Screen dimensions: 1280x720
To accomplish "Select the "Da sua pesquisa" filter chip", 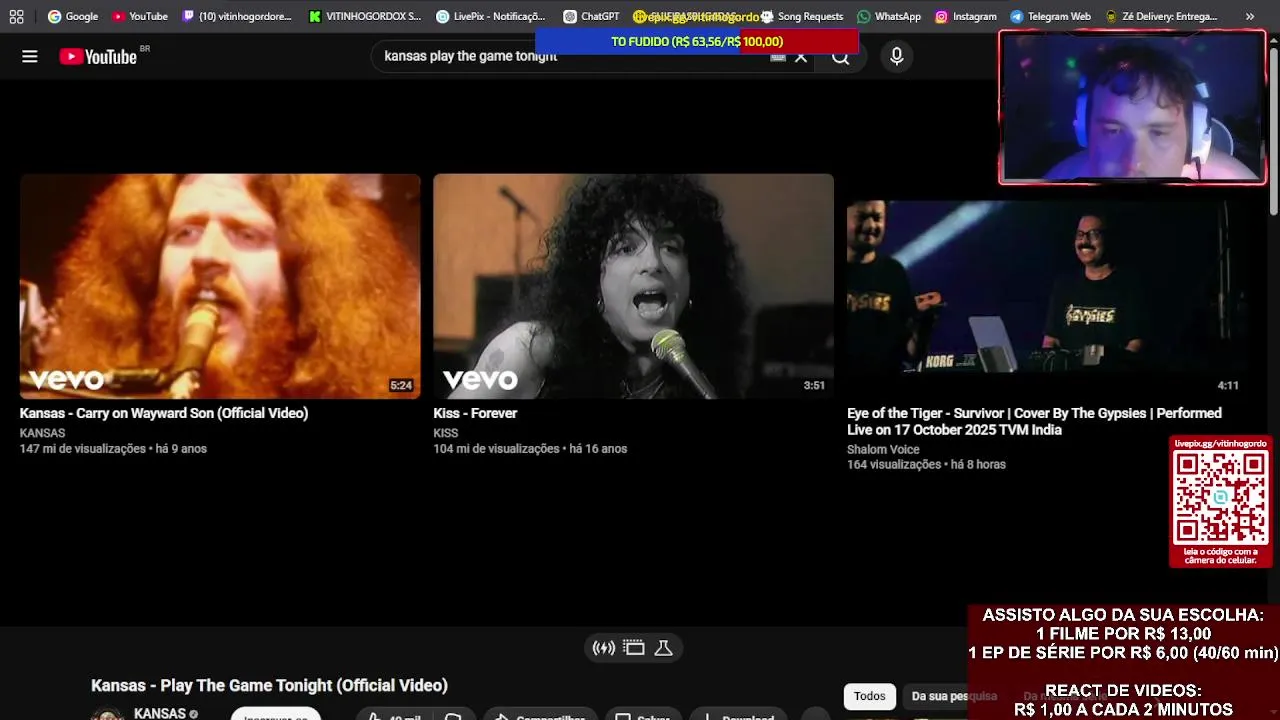I will (x=954, y=696).
